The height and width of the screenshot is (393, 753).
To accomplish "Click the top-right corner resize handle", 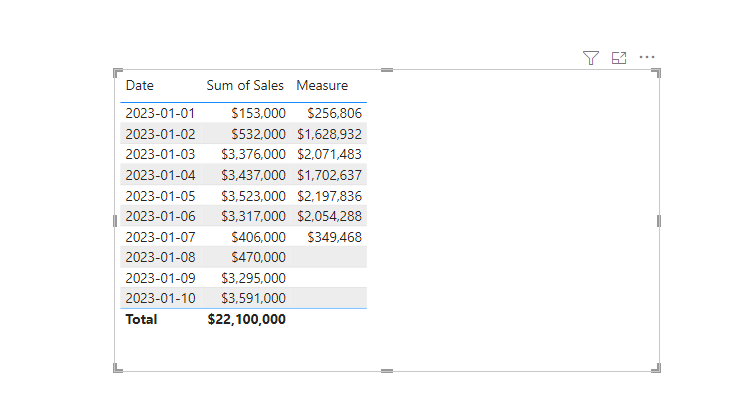I will pos(656,73).
